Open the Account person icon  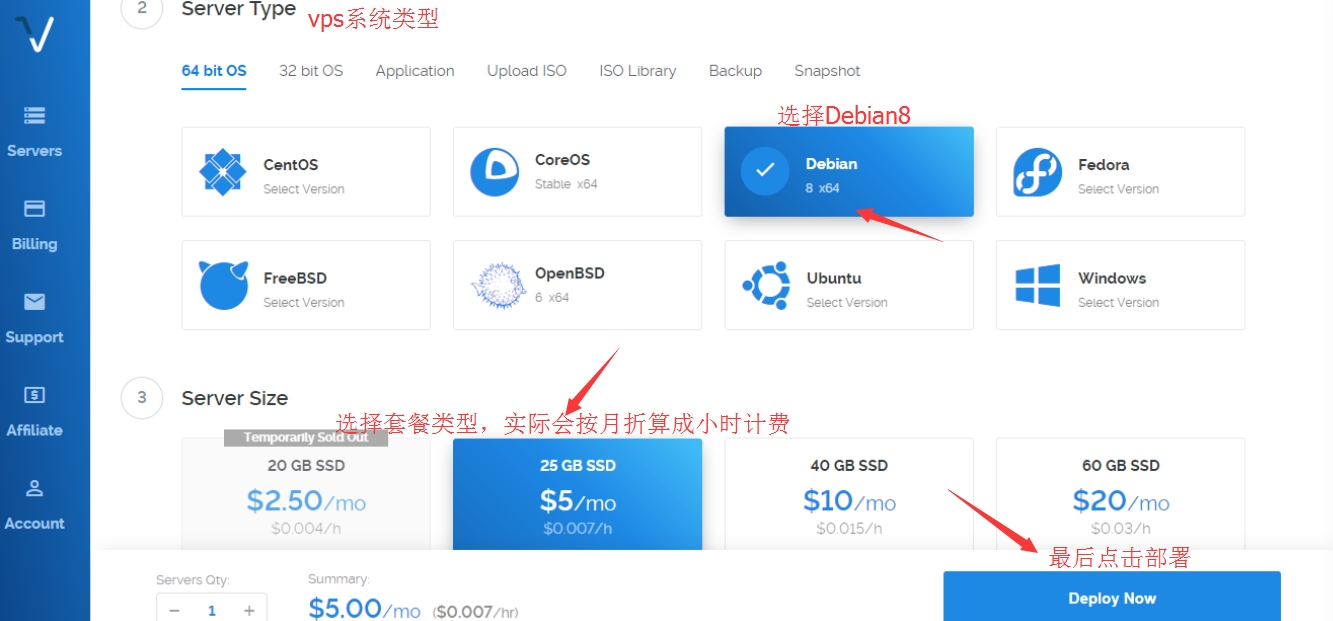pos(34,488)
